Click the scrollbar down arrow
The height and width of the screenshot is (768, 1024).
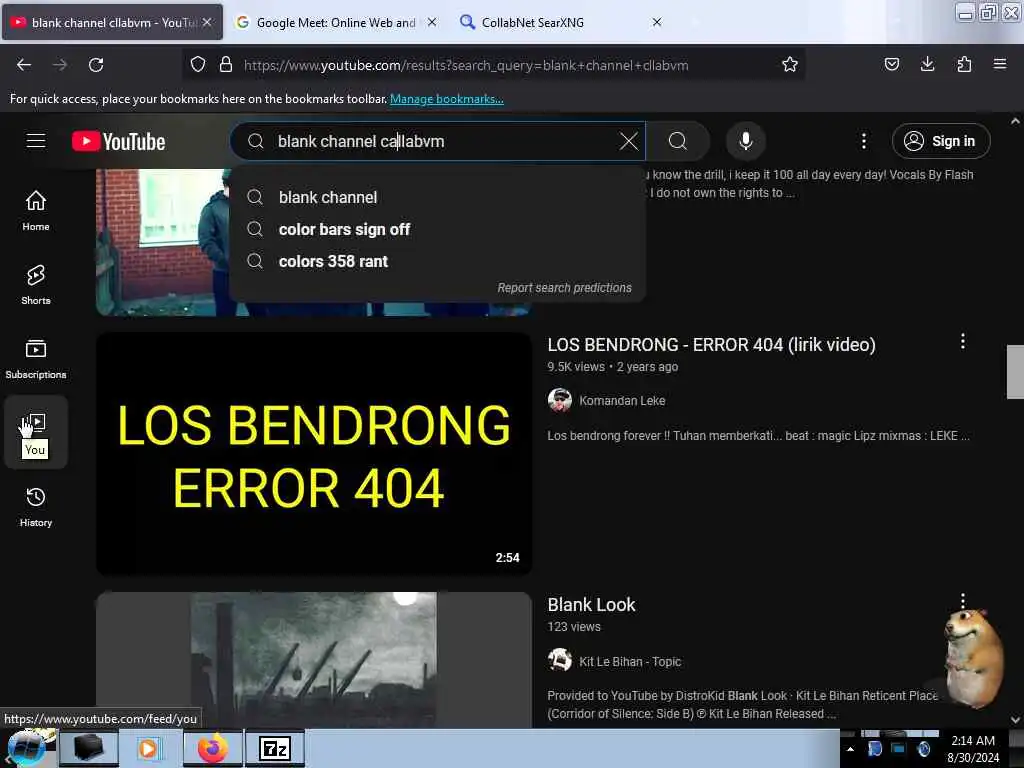tap(1015, 720)
